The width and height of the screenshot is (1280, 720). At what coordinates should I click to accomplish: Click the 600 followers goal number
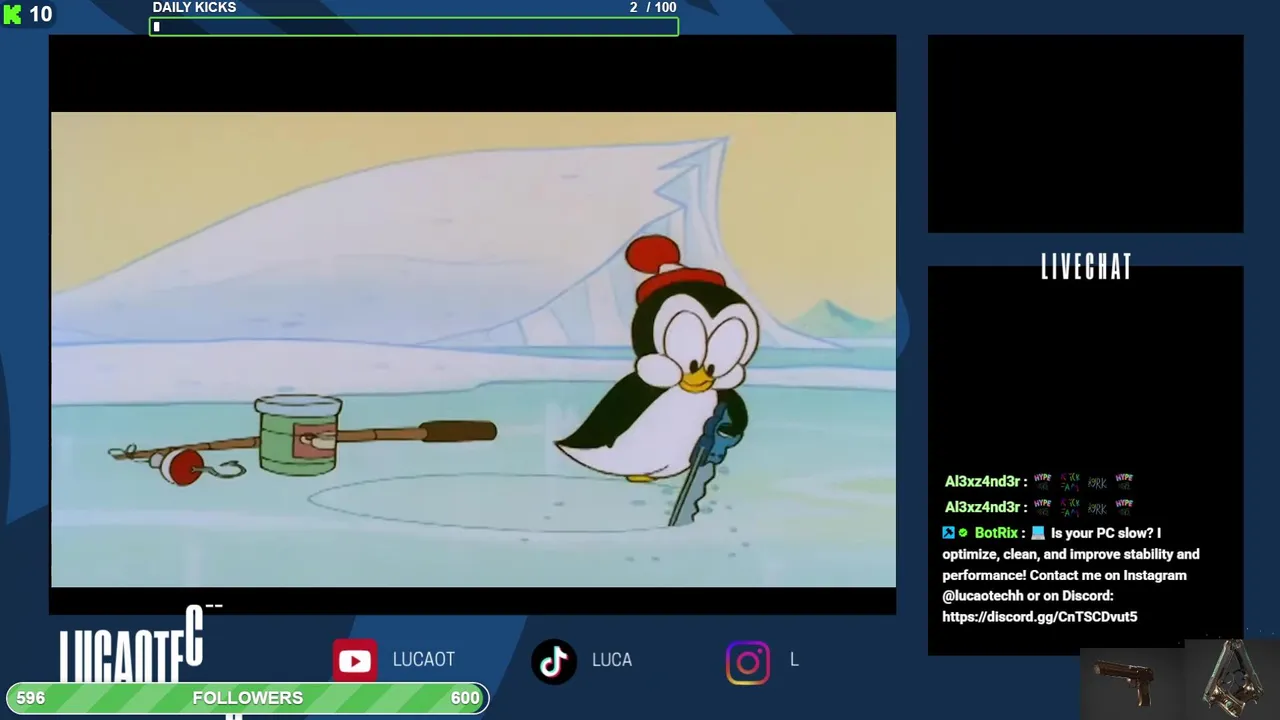(x=465, y=698)
